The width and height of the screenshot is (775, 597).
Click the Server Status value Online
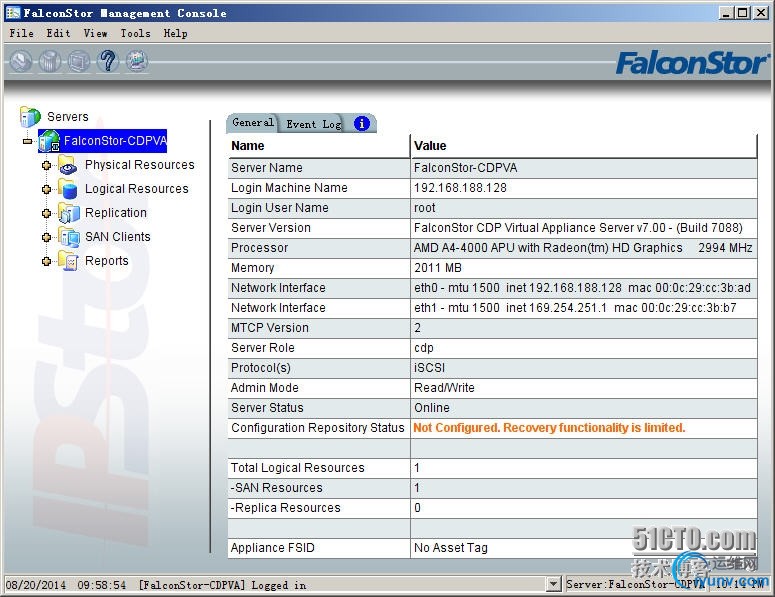(432, 408)
